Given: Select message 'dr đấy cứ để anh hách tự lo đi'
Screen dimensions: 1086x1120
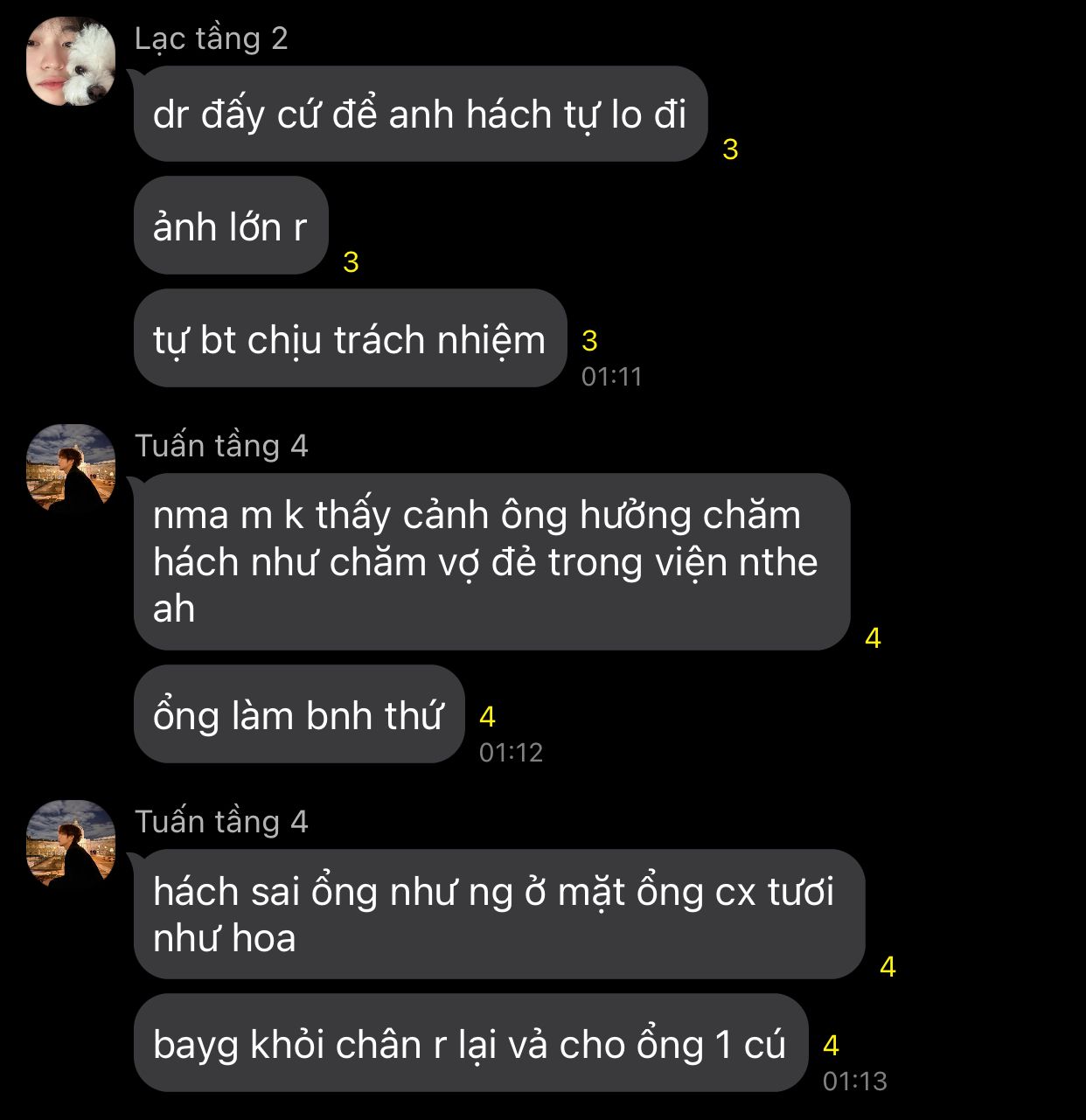Looking at the screenshot, I should (x=420, y=115).
